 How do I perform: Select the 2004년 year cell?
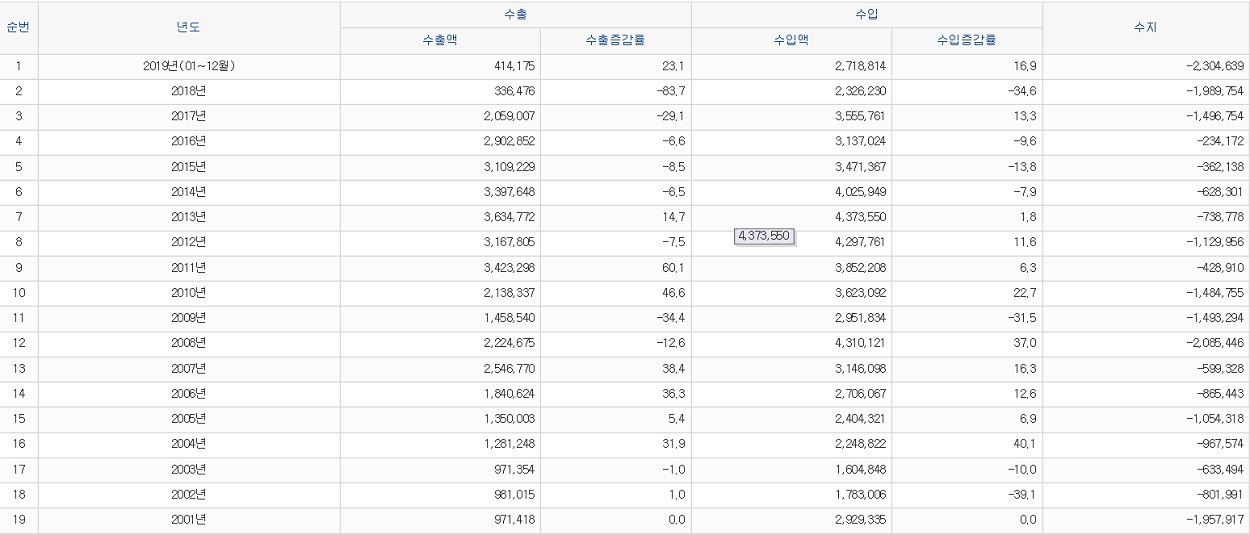tap(189, 445)
